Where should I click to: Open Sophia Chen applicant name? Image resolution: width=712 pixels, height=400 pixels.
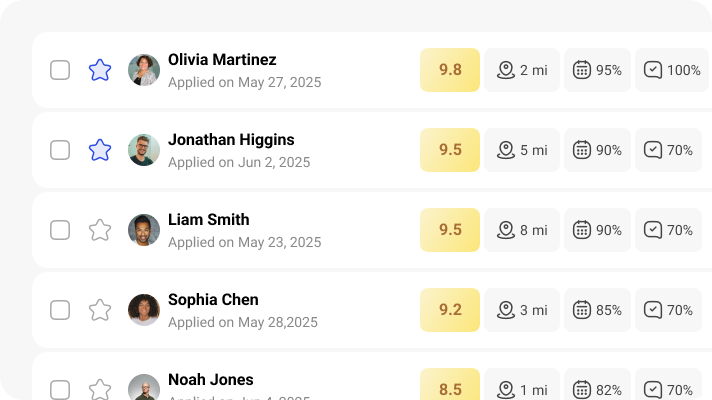pyautogui.click(x=213, y=300)
